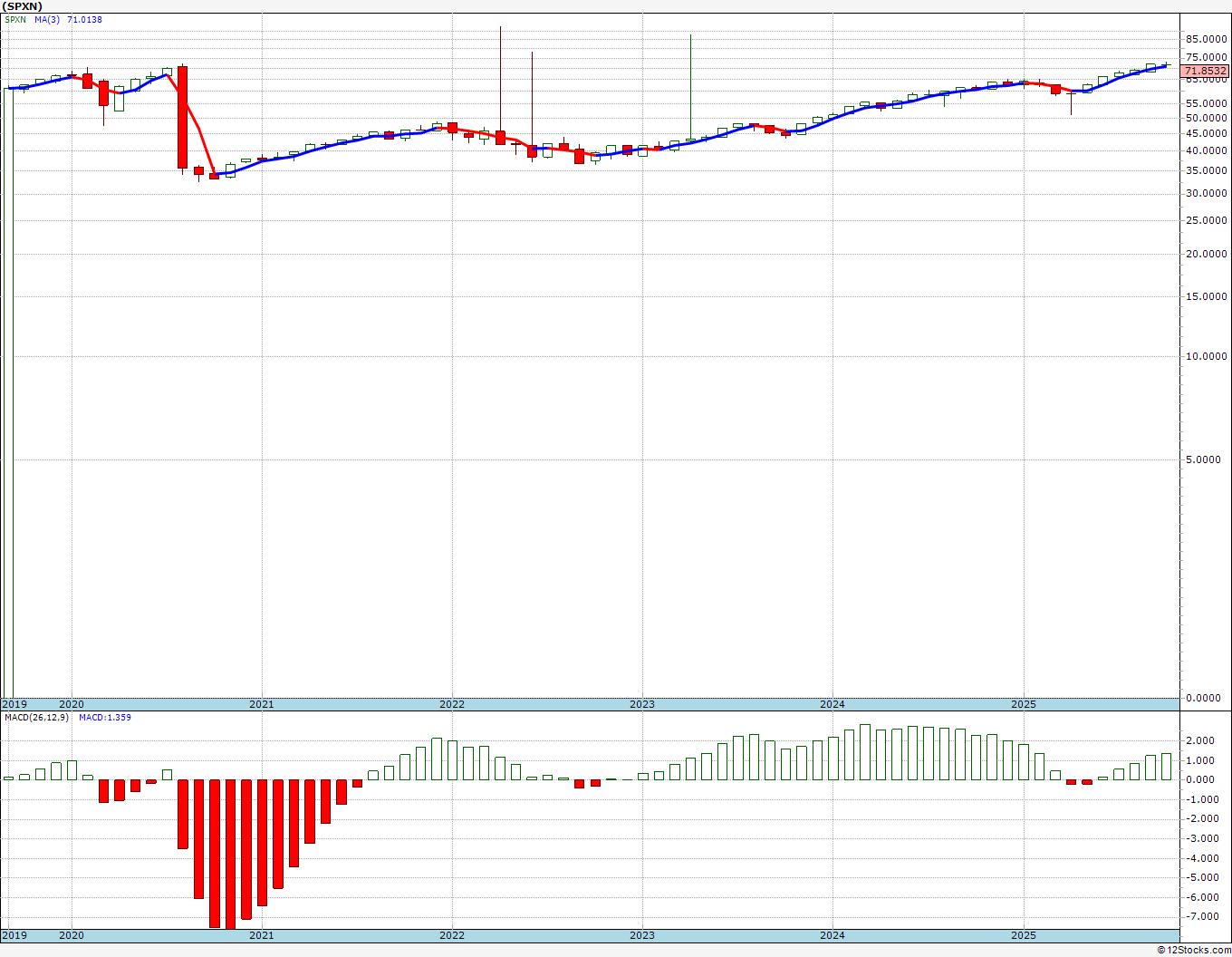This screenshot has height=957, width=1232.
Task: Click the tall green wick spike in 2023
Action: pos(690,87)
